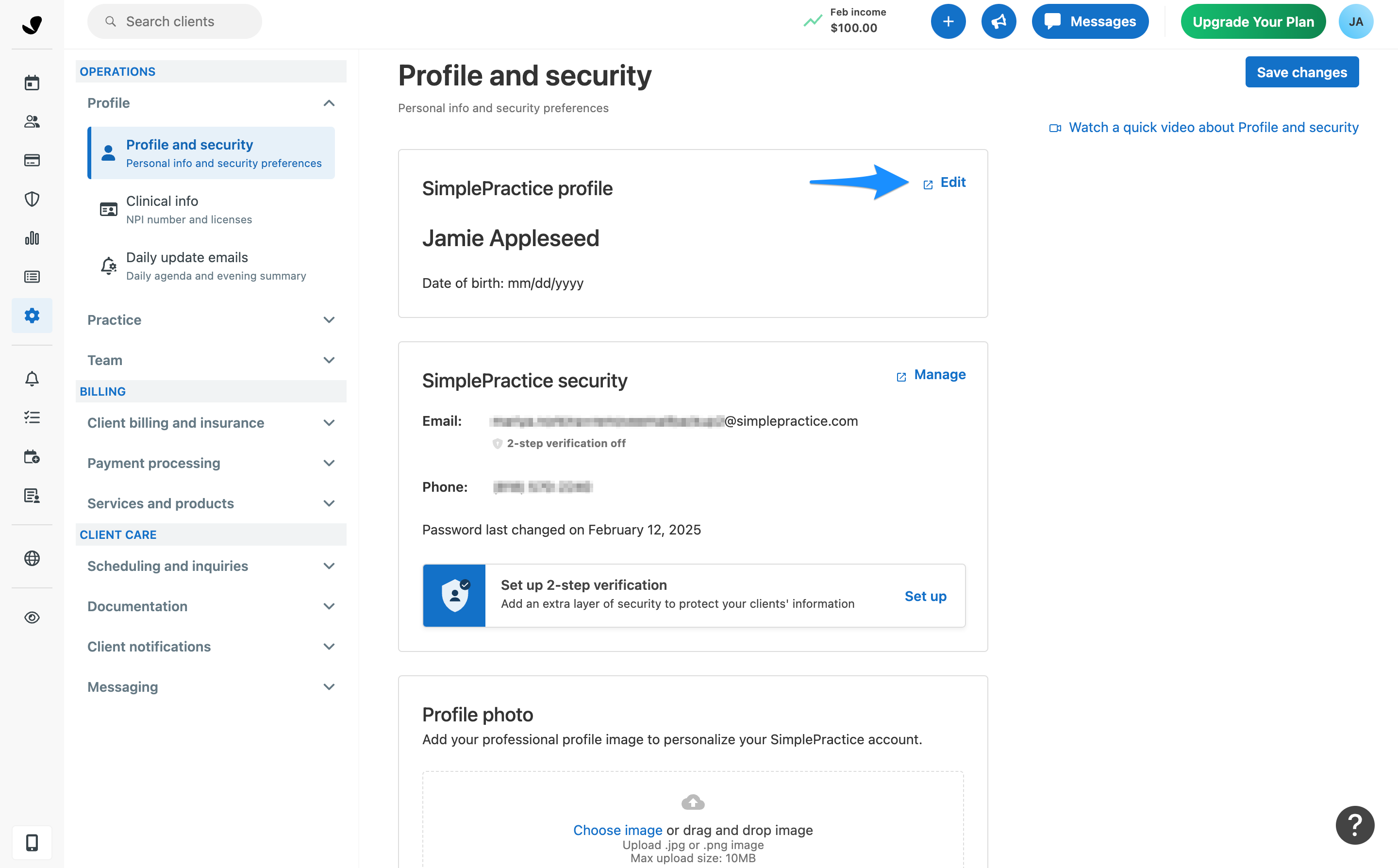Select Clinical info menu item
The height and width of the screenshot is (868, 1398).
click(x=211, y=210)
